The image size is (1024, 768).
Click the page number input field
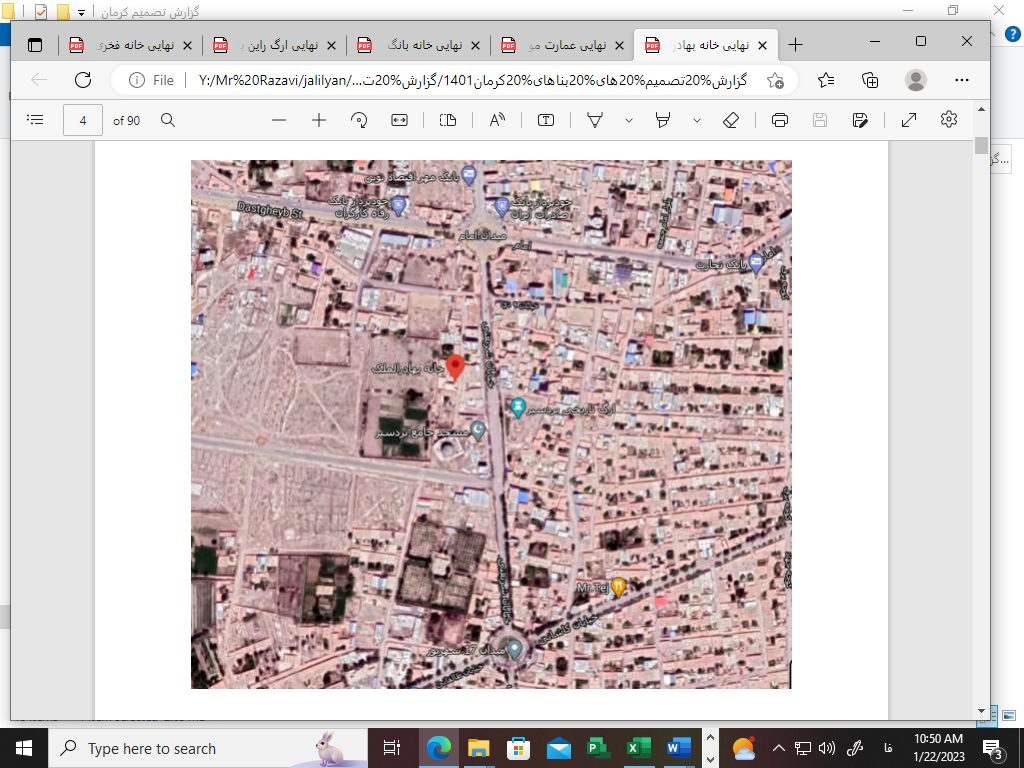click(83, 120)
